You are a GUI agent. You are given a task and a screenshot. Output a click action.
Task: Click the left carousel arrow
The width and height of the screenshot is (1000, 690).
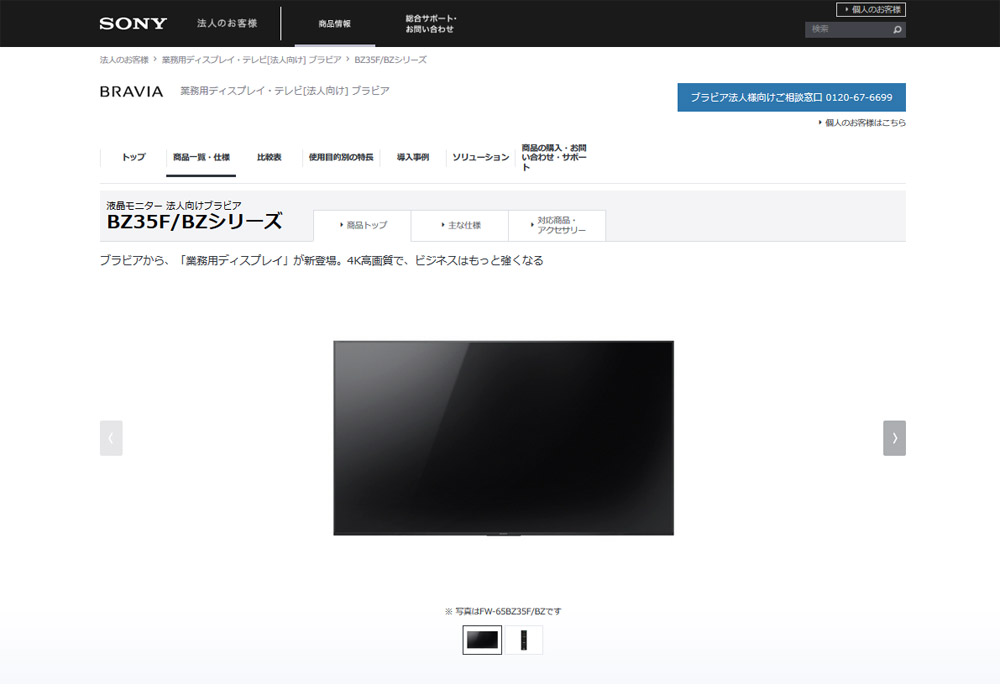tap(111, 437)
